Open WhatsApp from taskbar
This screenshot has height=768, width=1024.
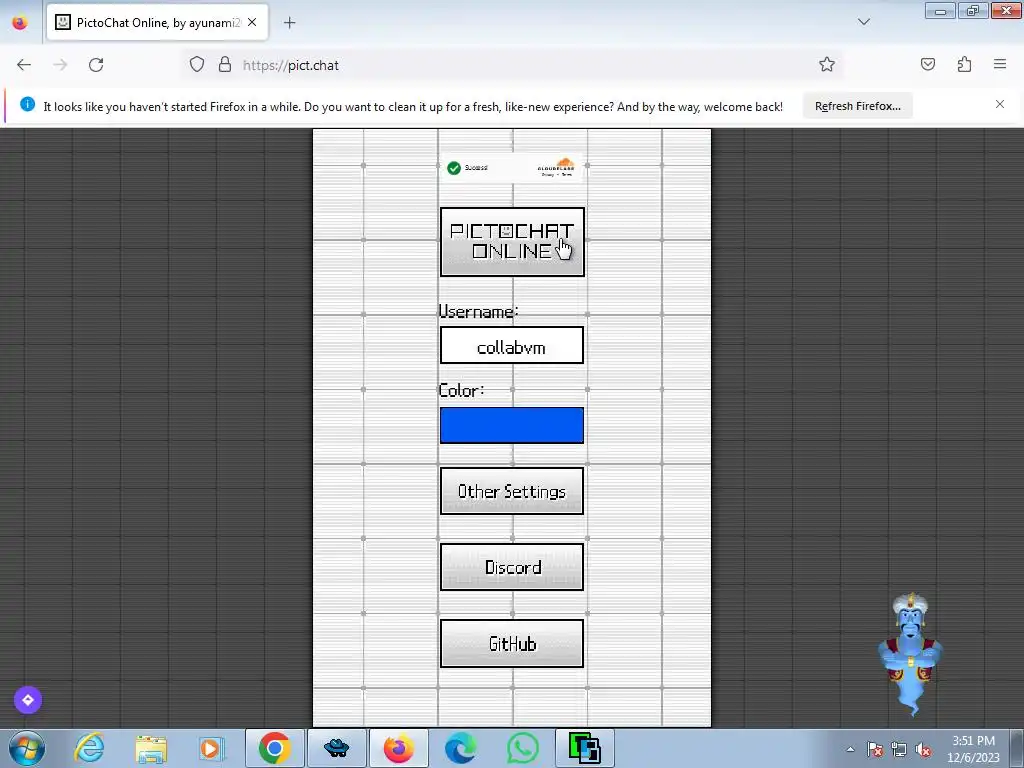[522, 748]
